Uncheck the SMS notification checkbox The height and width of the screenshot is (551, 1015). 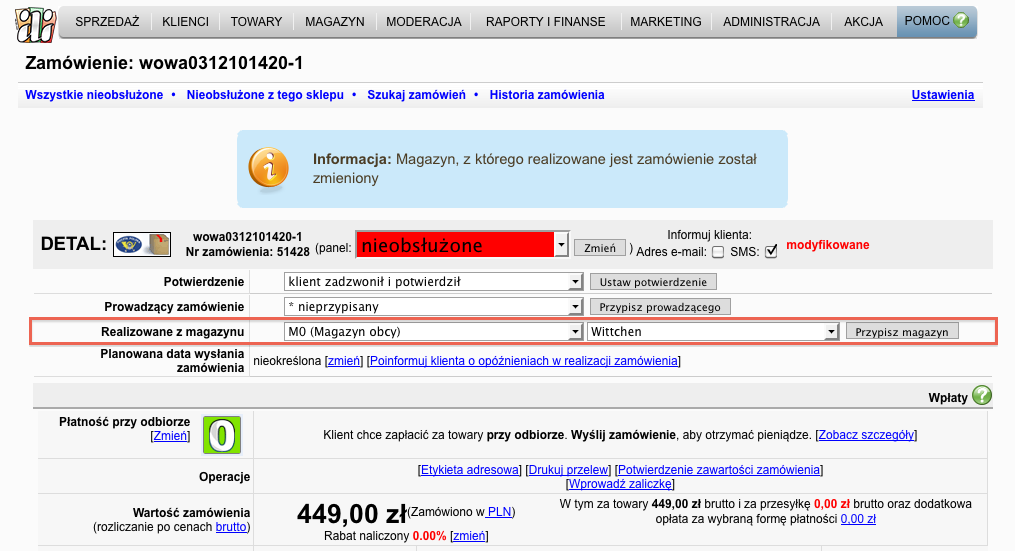click(771, 252)
